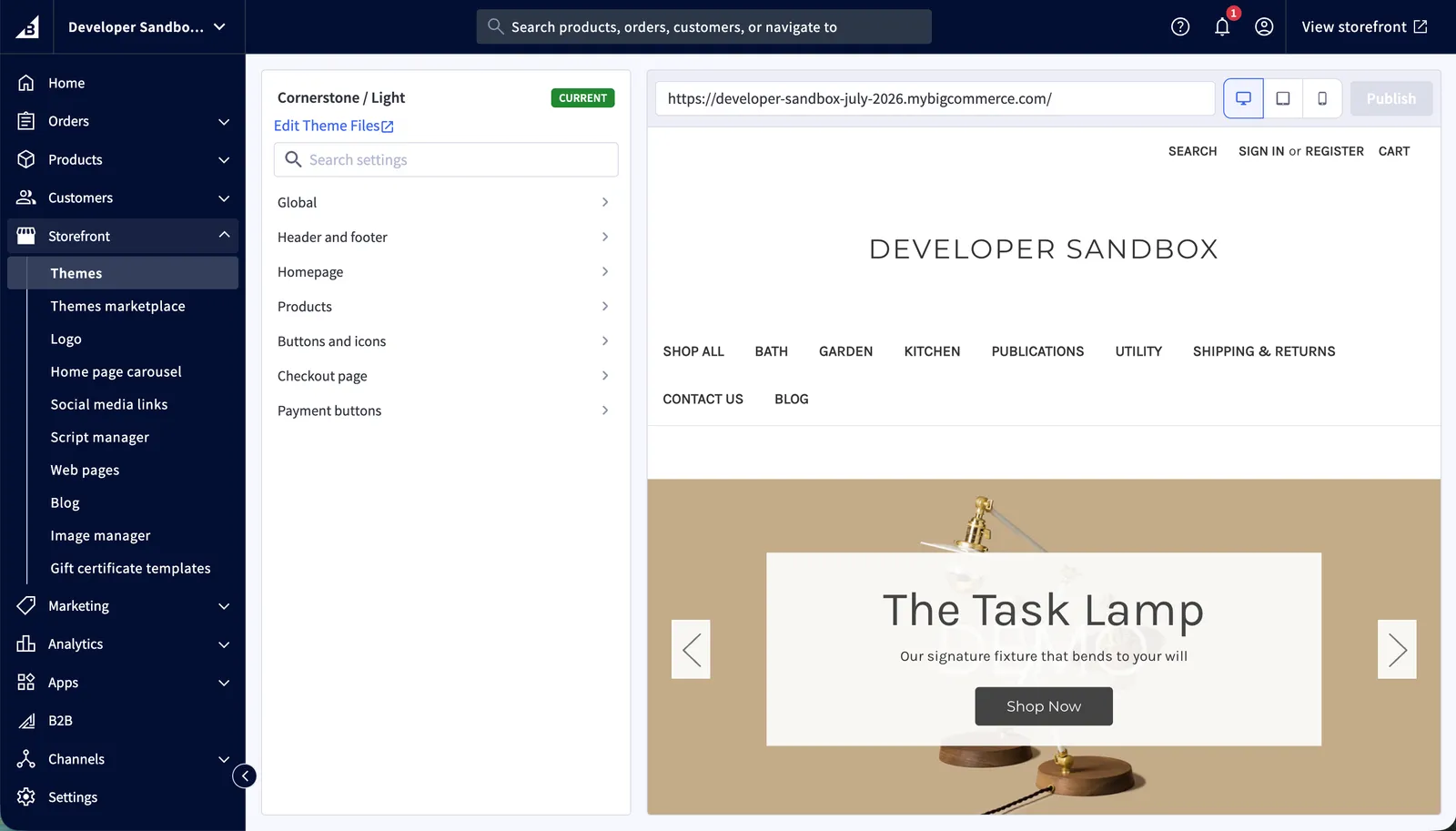Click GARDEN in storefront preview menu
Screen dimensions: 1456x831
tap(845, 351)
